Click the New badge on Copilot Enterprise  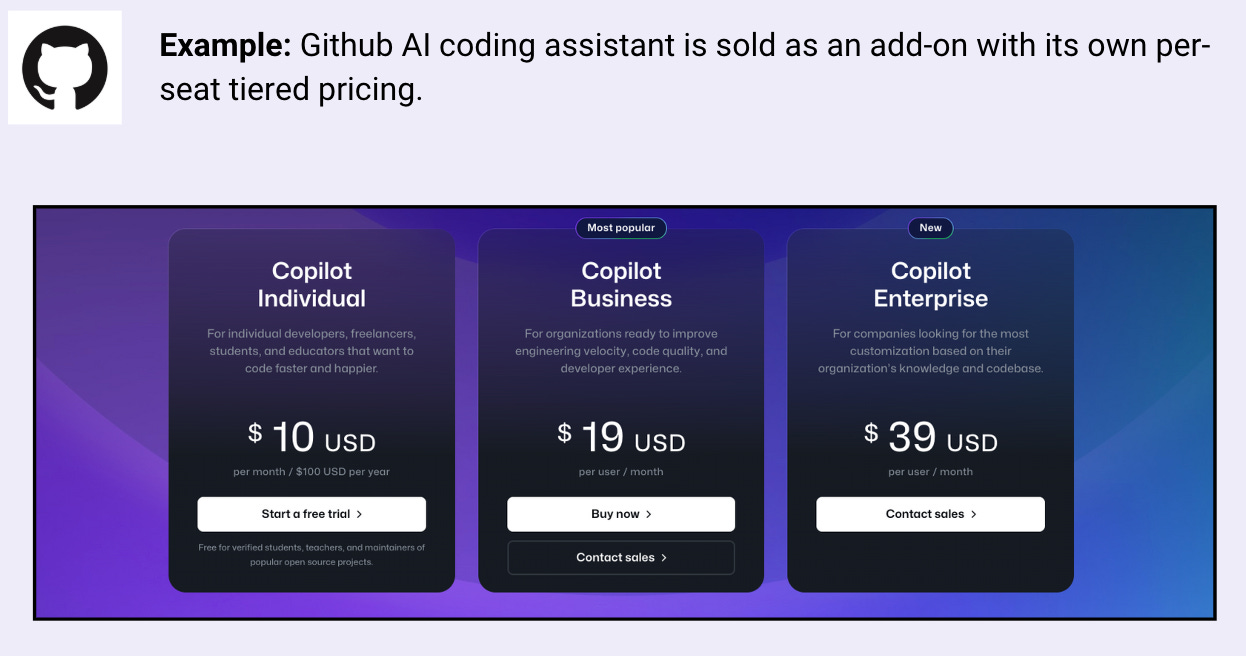coord(931,228)
